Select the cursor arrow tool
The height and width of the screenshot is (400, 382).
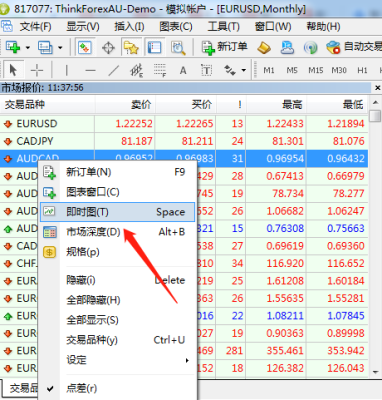[13, 70]
